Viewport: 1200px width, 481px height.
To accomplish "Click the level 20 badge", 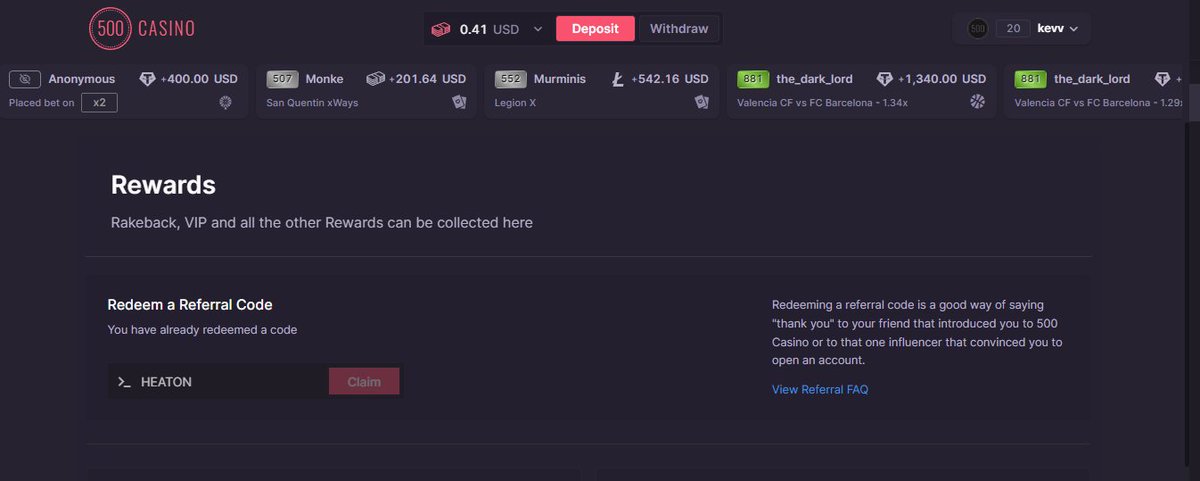I will pos(1013,29).
